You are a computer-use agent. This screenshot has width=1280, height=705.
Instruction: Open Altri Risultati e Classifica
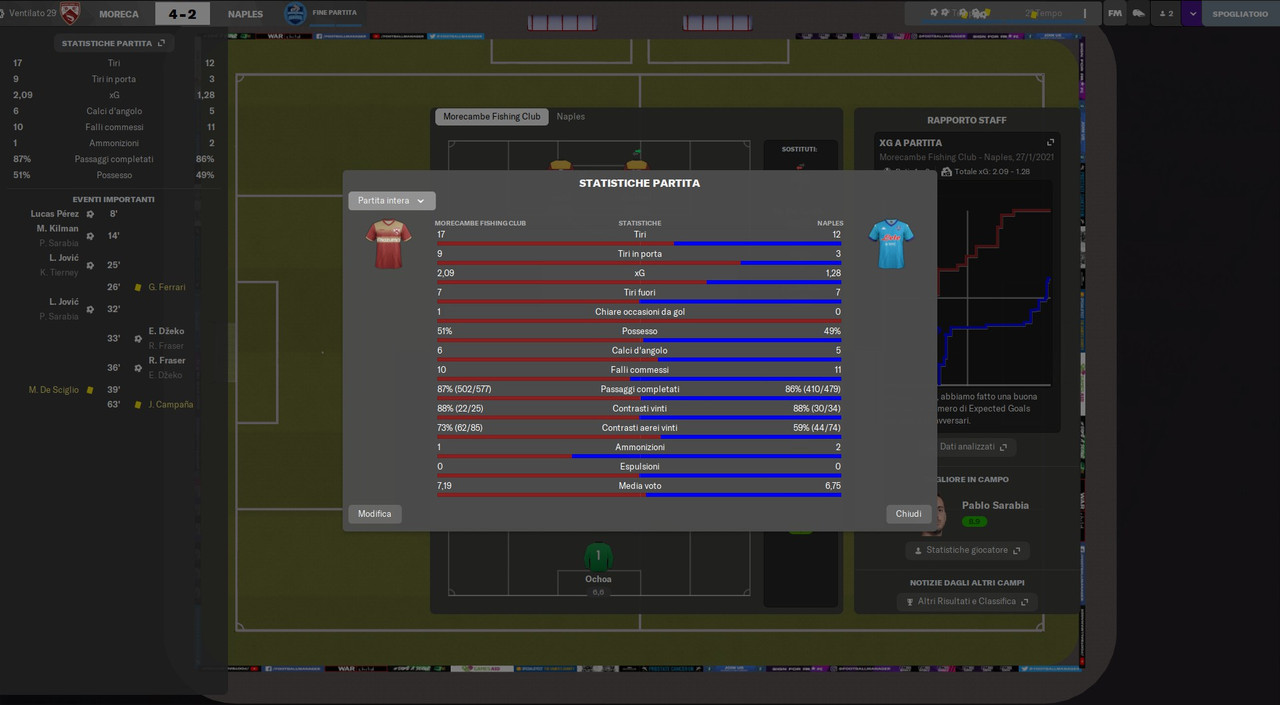click(967, 602)
